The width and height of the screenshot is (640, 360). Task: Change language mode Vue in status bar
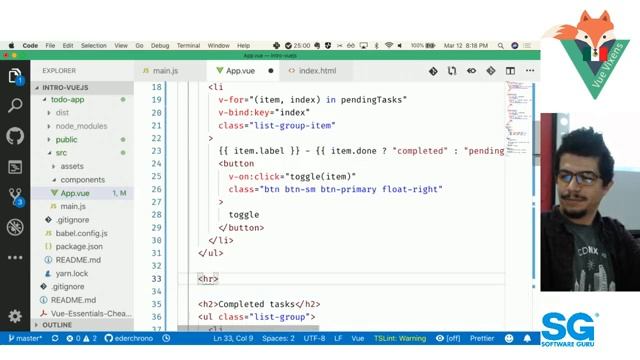358,338
